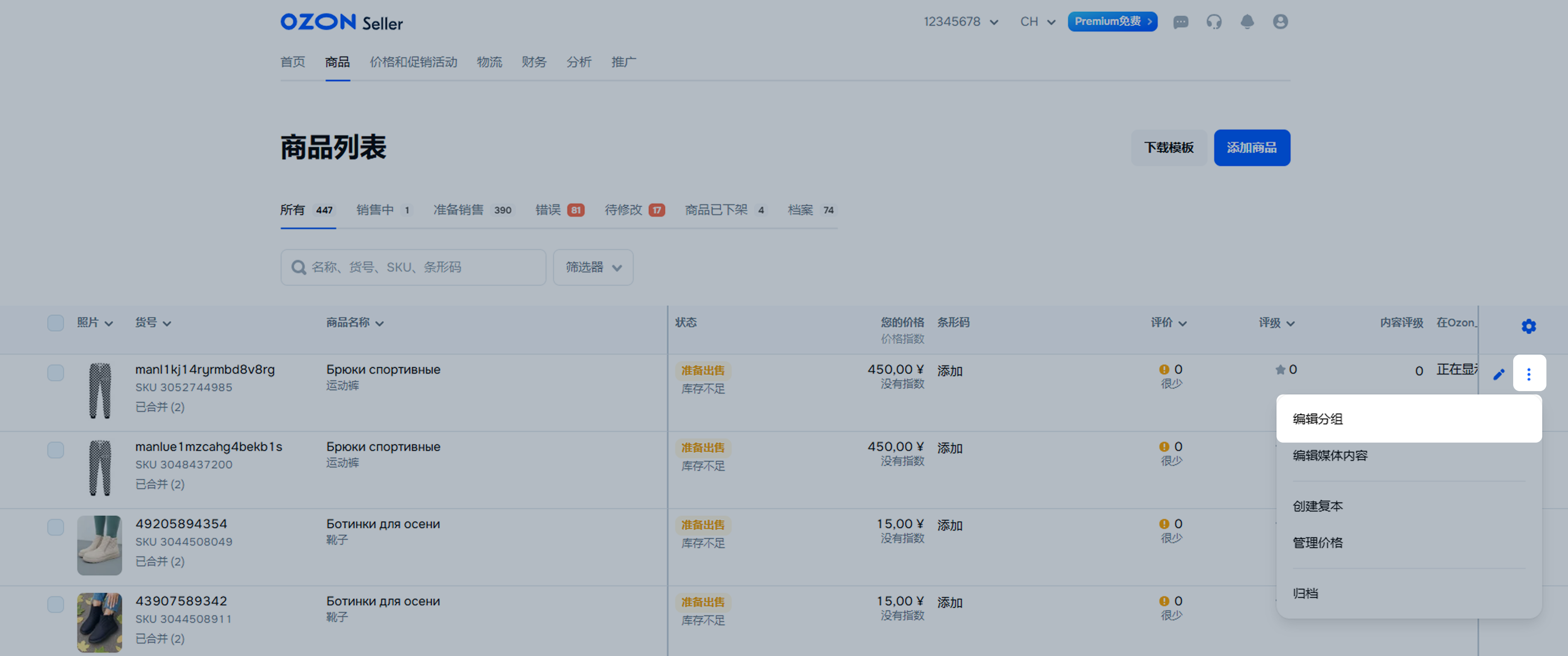Click the star rating icon in first row
Viewport: 1568px width, 656px height.
tap(1280, 370)
